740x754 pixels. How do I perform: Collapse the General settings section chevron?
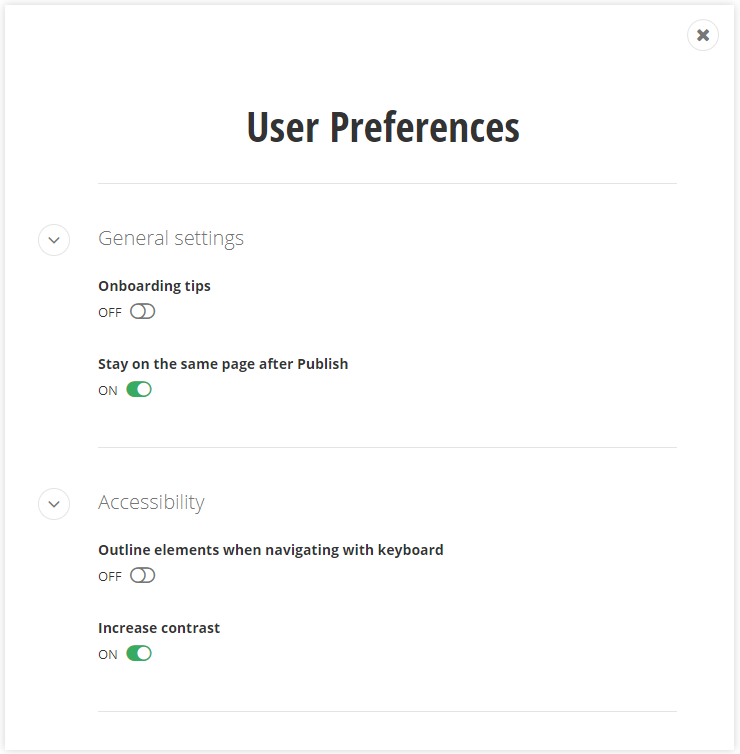click(x=54, y=240)
